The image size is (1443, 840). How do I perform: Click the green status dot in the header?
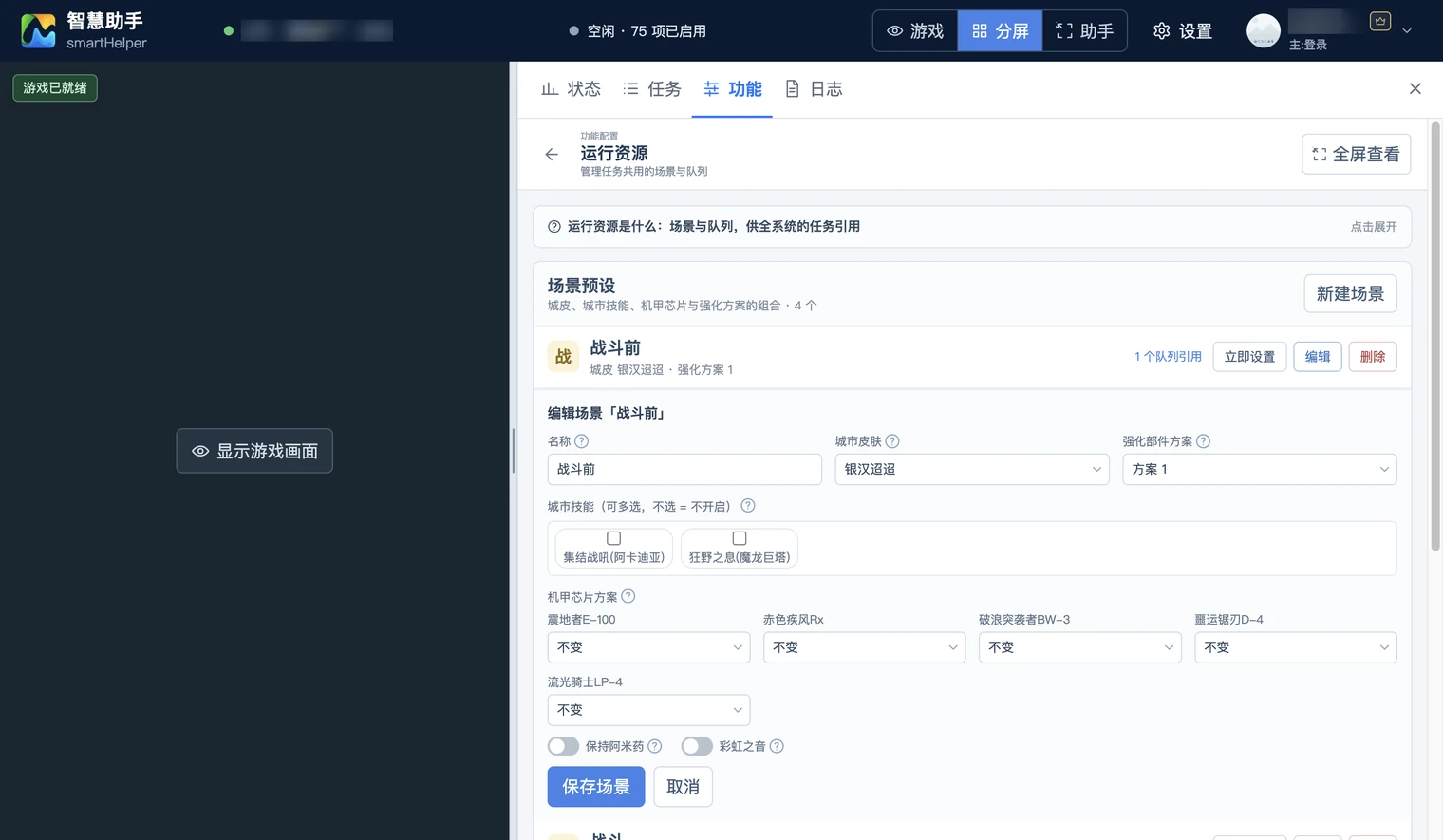(229, 30)
